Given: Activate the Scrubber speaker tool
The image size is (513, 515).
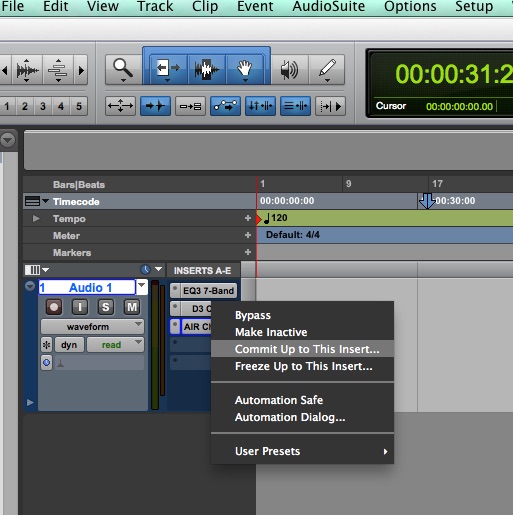Looking at the screenshot, I should (x=289, y=70).
